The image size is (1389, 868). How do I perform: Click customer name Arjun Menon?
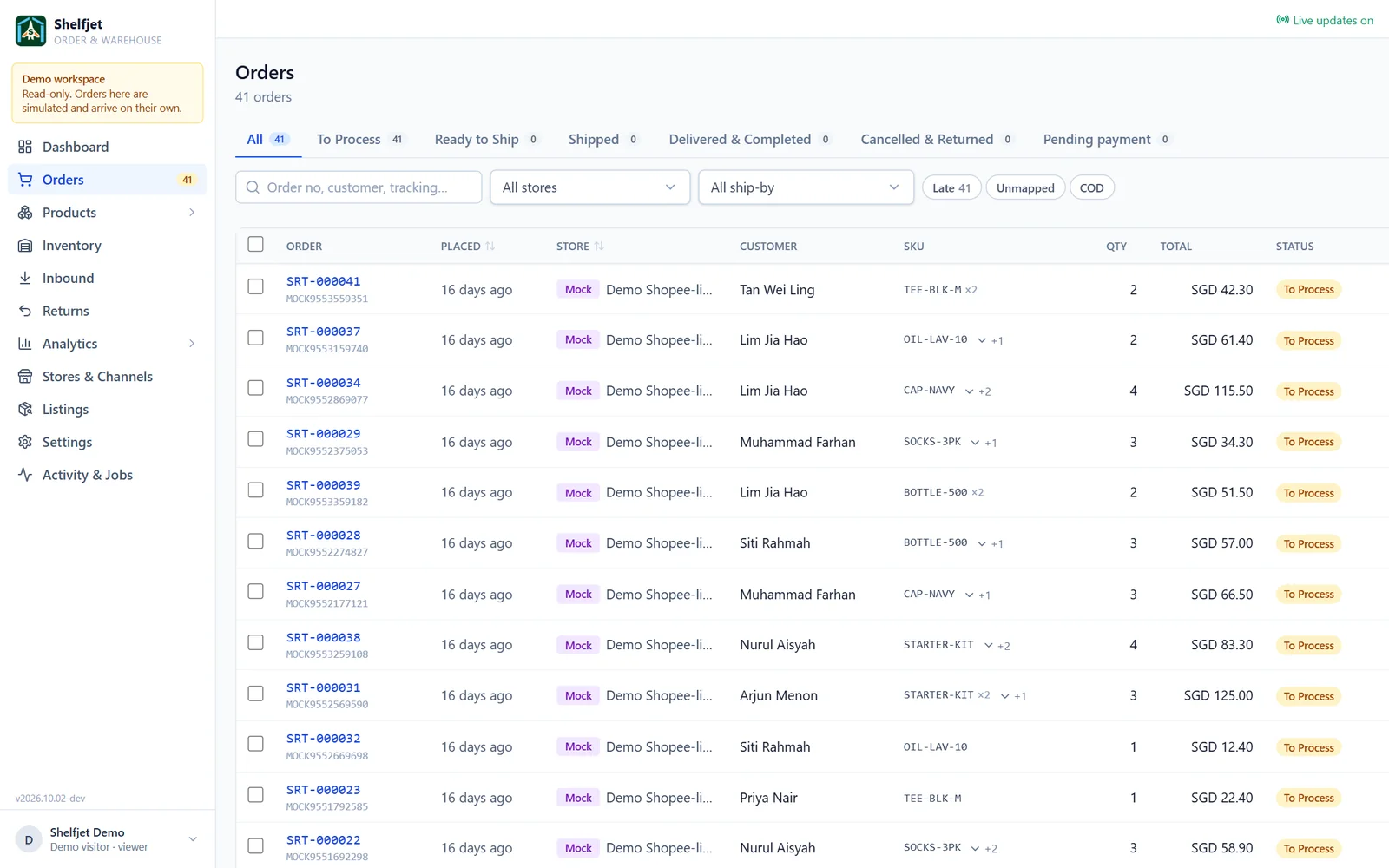tap(779, 696)
